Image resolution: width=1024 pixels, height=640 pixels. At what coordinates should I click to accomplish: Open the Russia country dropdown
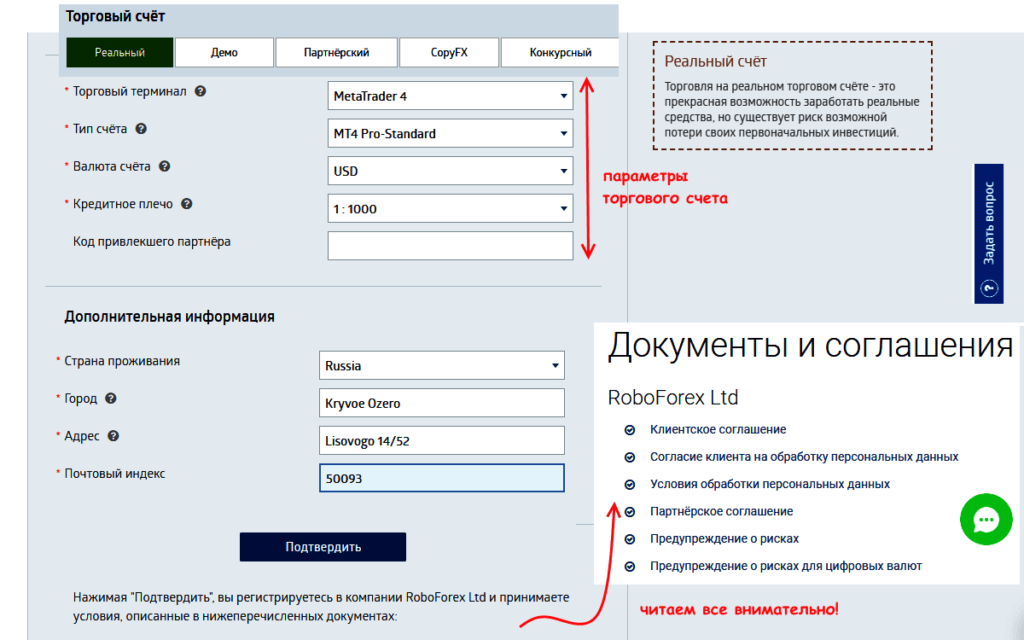click(441, 365)
